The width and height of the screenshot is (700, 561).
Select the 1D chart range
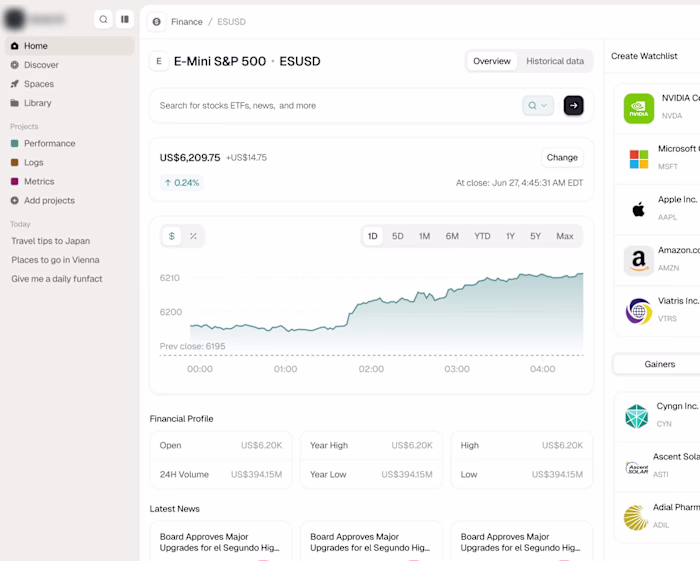click(372, 236)
